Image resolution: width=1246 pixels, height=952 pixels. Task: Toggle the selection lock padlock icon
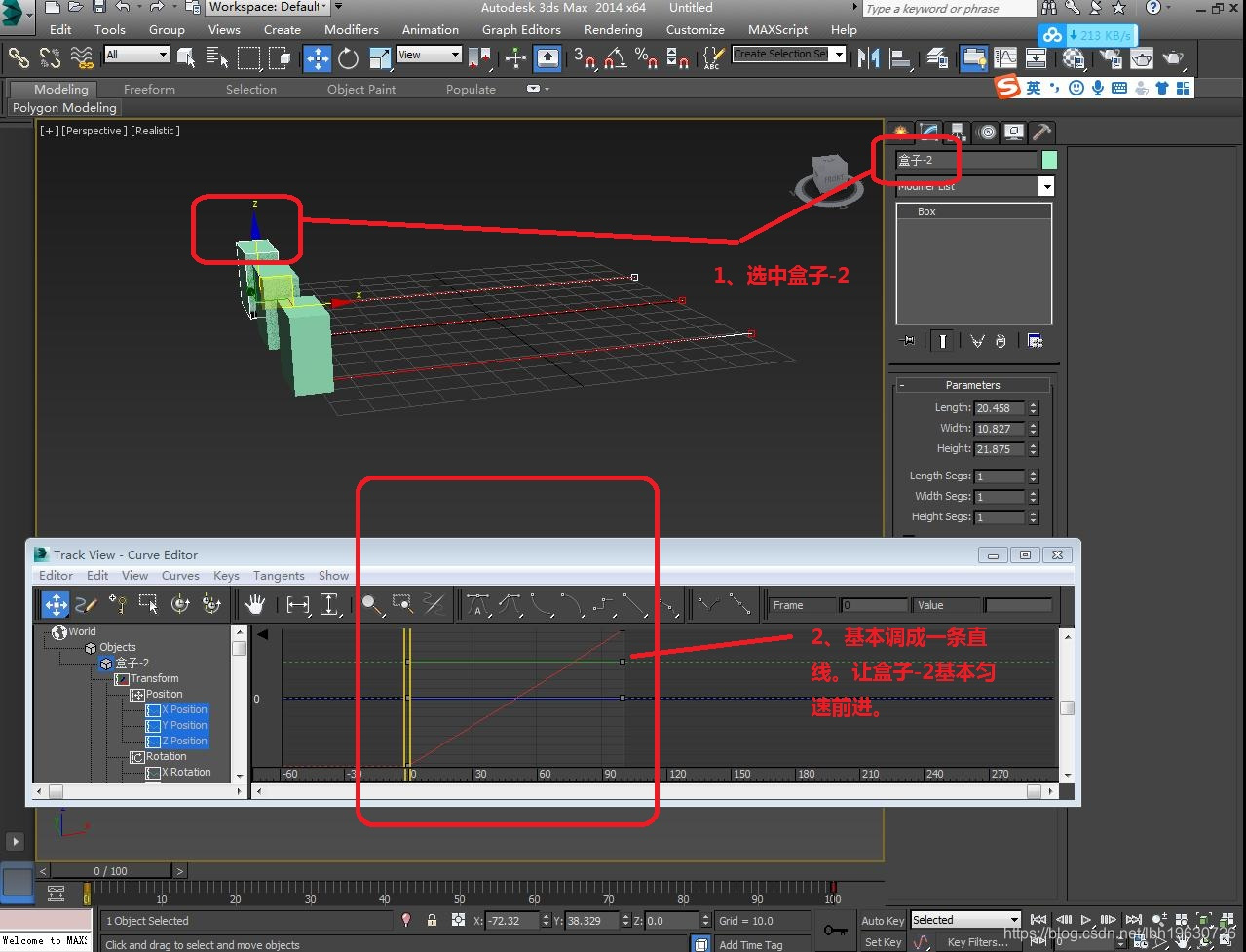[432, 920]
